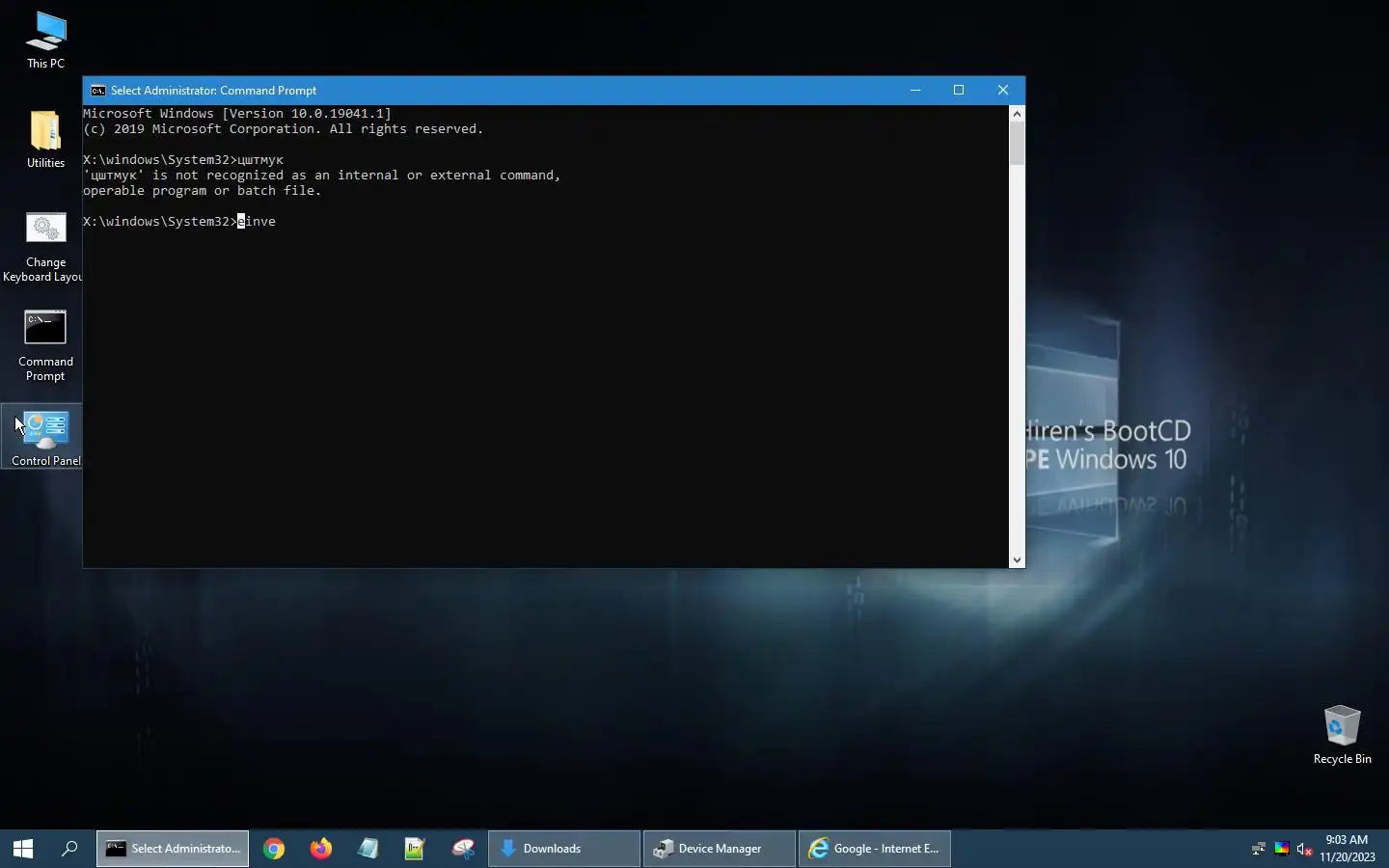Viewport: 1389px width, 868px height.
Task: Select the Command Prompt taskbar button
Action: 173,849
